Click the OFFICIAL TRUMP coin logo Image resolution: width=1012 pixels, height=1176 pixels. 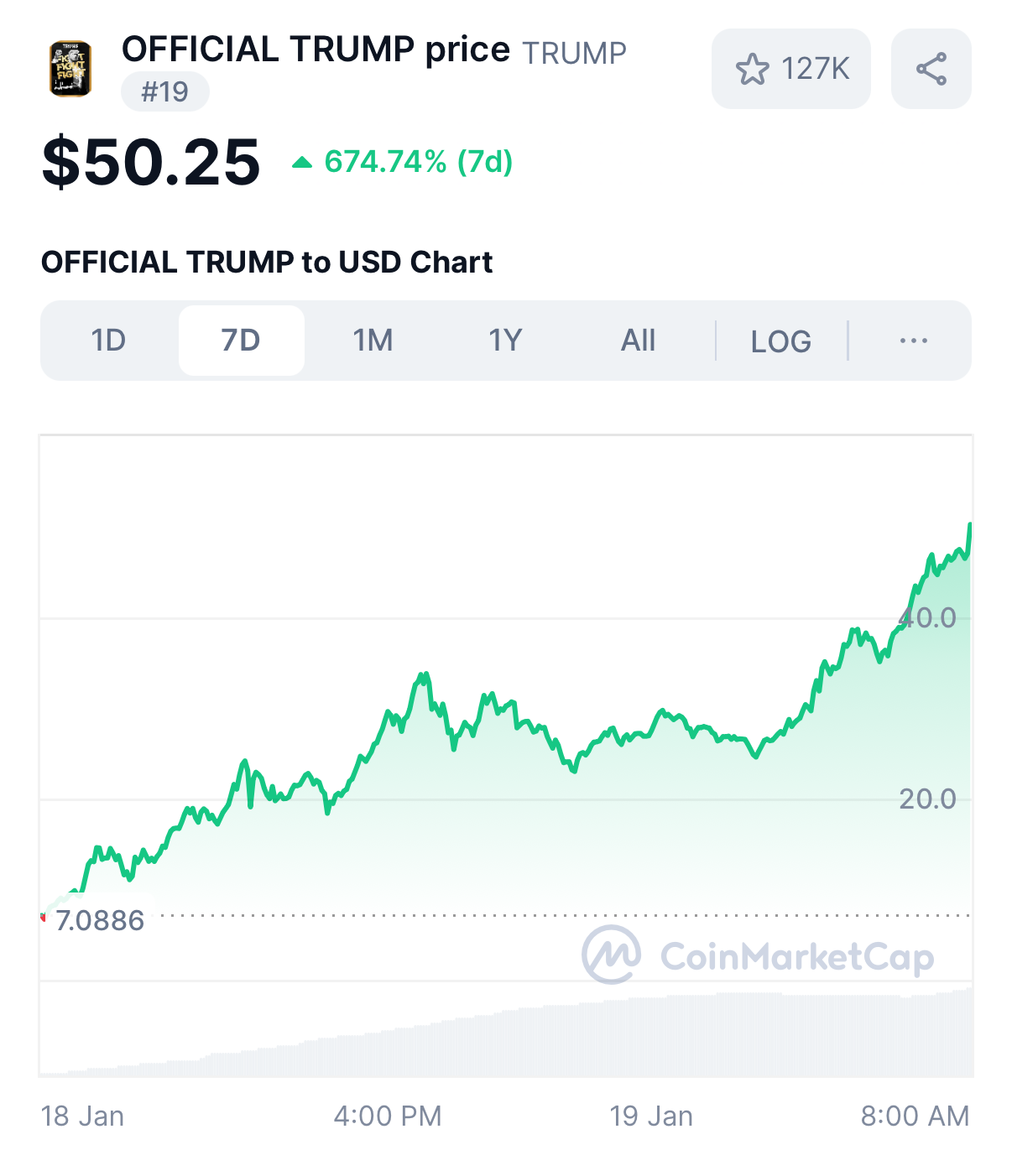pyautogui.click(x=70, y=69)
